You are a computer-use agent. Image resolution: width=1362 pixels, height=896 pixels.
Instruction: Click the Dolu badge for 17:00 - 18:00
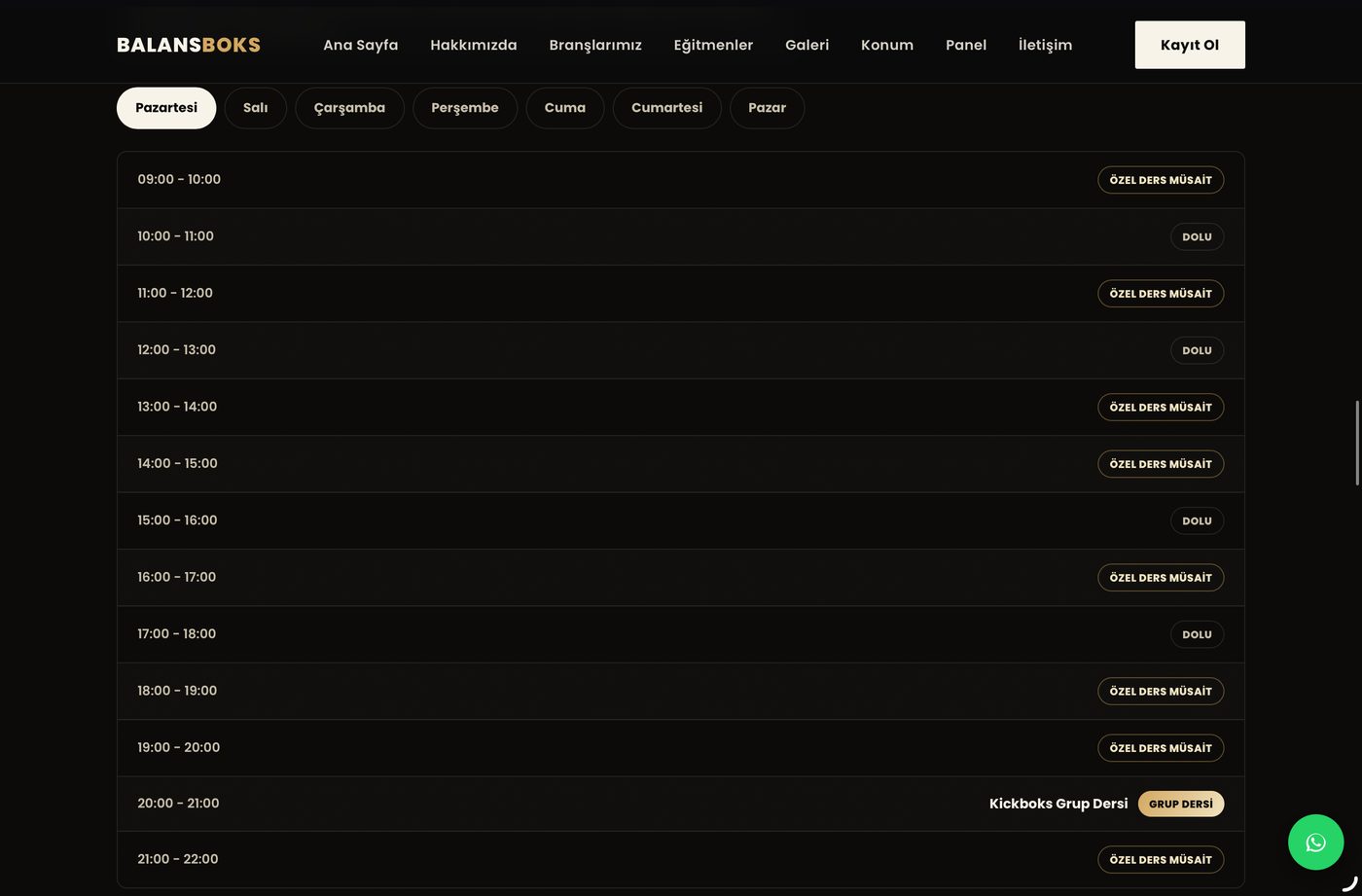click(x=1197, y=634)
